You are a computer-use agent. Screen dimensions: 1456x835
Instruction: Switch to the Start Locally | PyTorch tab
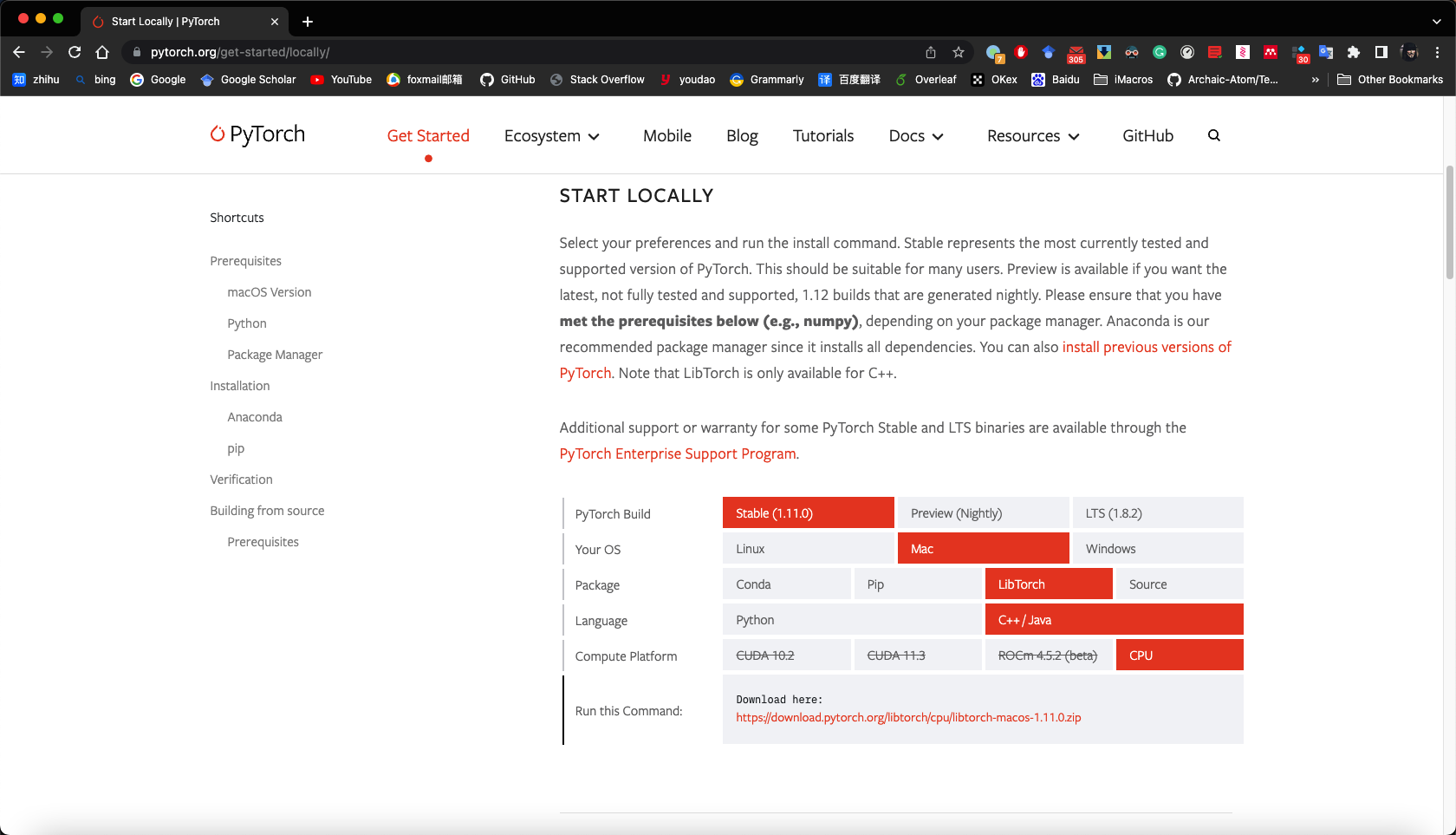tap(185, 22)
